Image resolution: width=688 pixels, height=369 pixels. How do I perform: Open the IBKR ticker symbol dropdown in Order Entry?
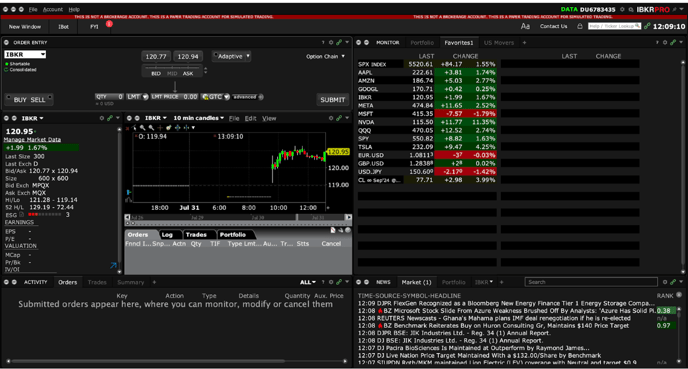tap(43, 54)
